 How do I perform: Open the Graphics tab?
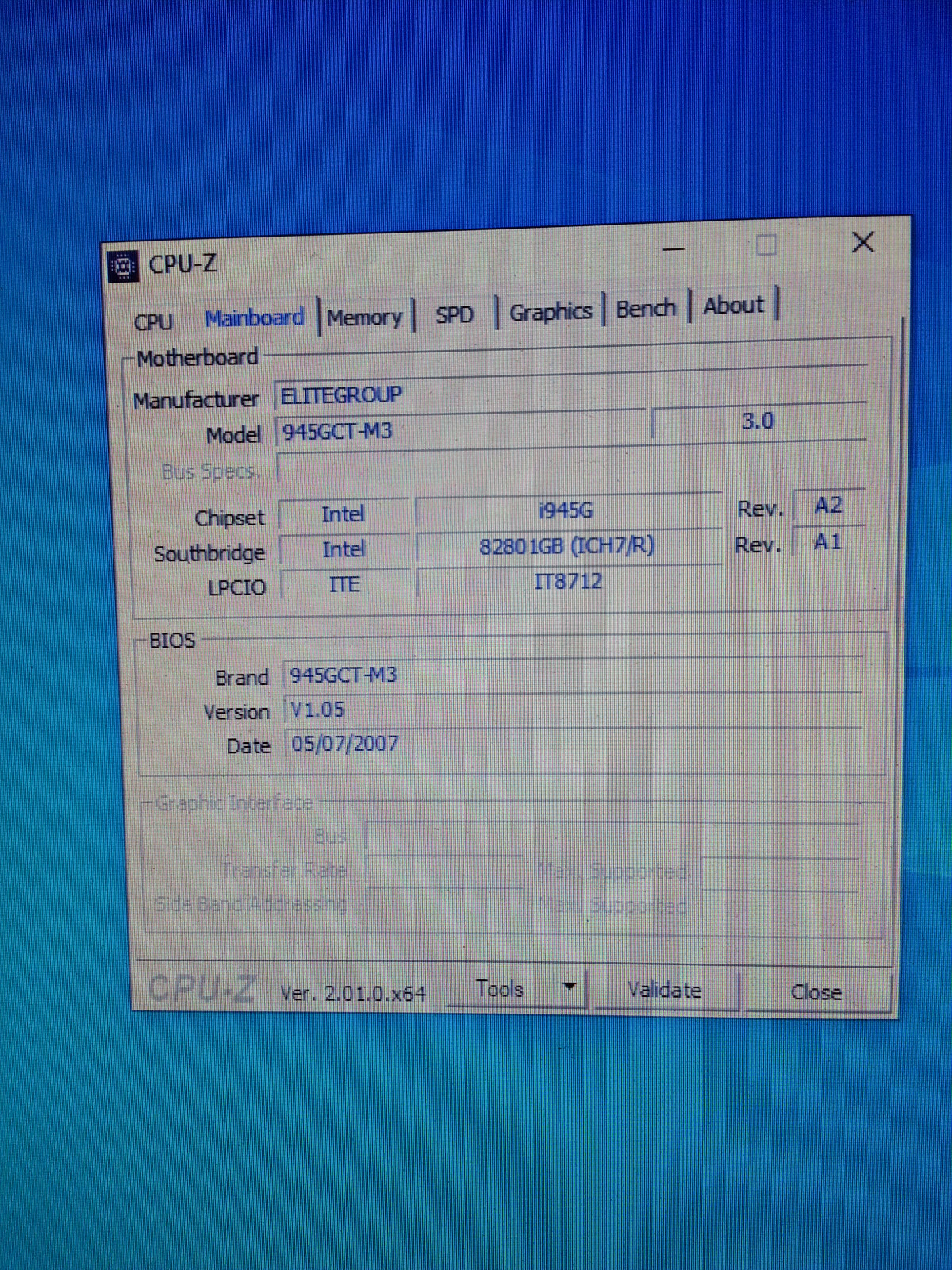coord(551,311)
